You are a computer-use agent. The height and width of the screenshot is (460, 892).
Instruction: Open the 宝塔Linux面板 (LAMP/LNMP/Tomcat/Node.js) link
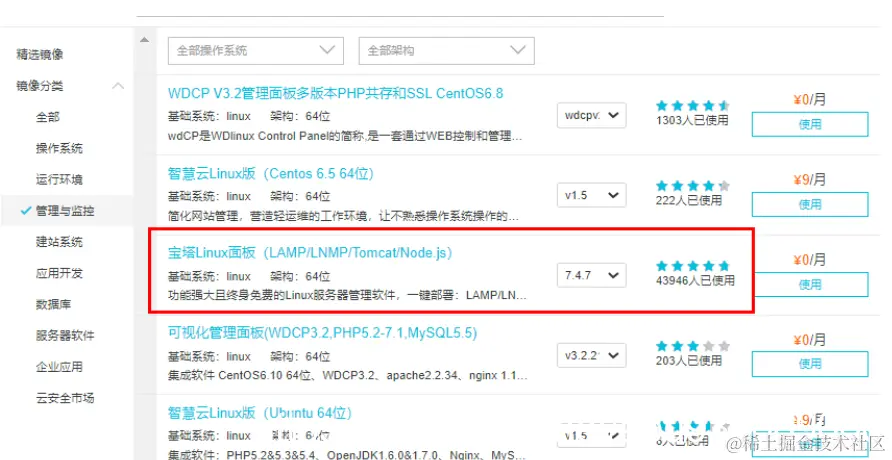[x=310, y=254]
